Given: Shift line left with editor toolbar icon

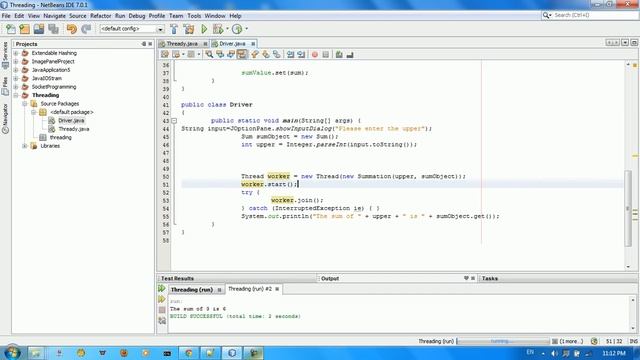Looking at the screenshot, I should tap(290, 54).
